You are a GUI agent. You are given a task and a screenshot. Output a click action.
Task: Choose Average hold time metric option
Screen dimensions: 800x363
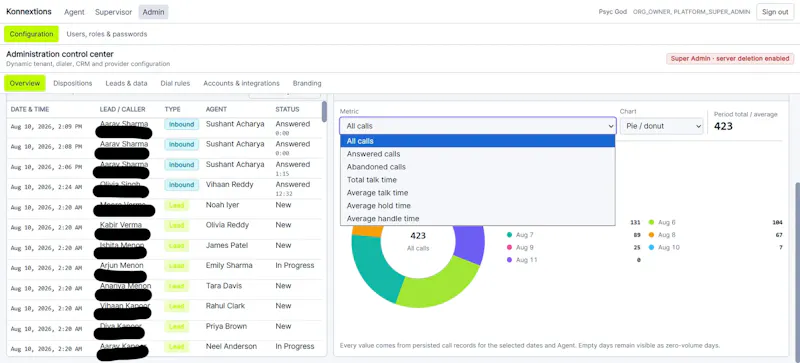click(478, 206)
